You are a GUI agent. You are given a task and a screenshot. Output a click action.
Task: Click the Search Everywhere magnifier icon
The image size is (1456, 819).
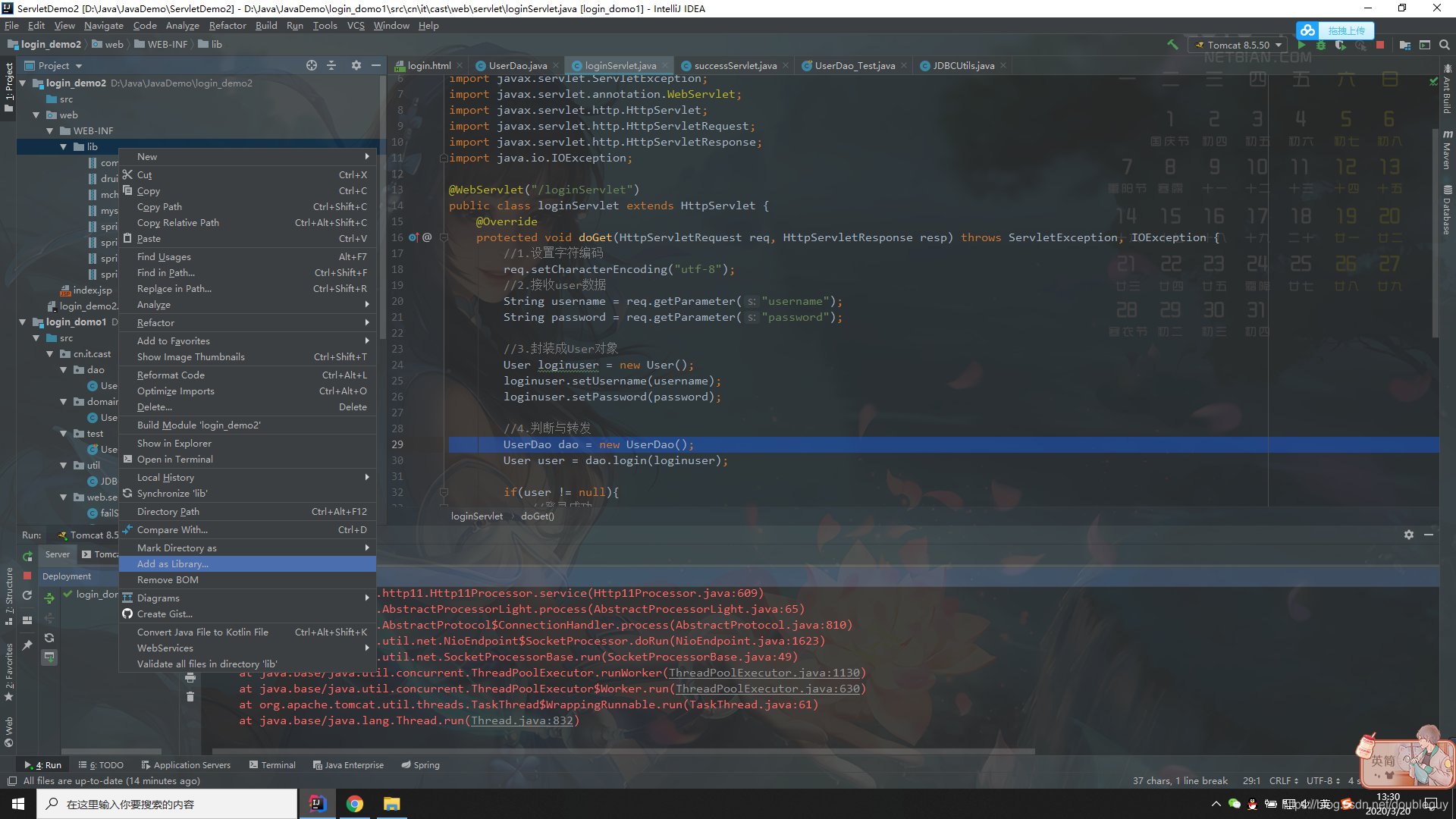[1445, 45]
